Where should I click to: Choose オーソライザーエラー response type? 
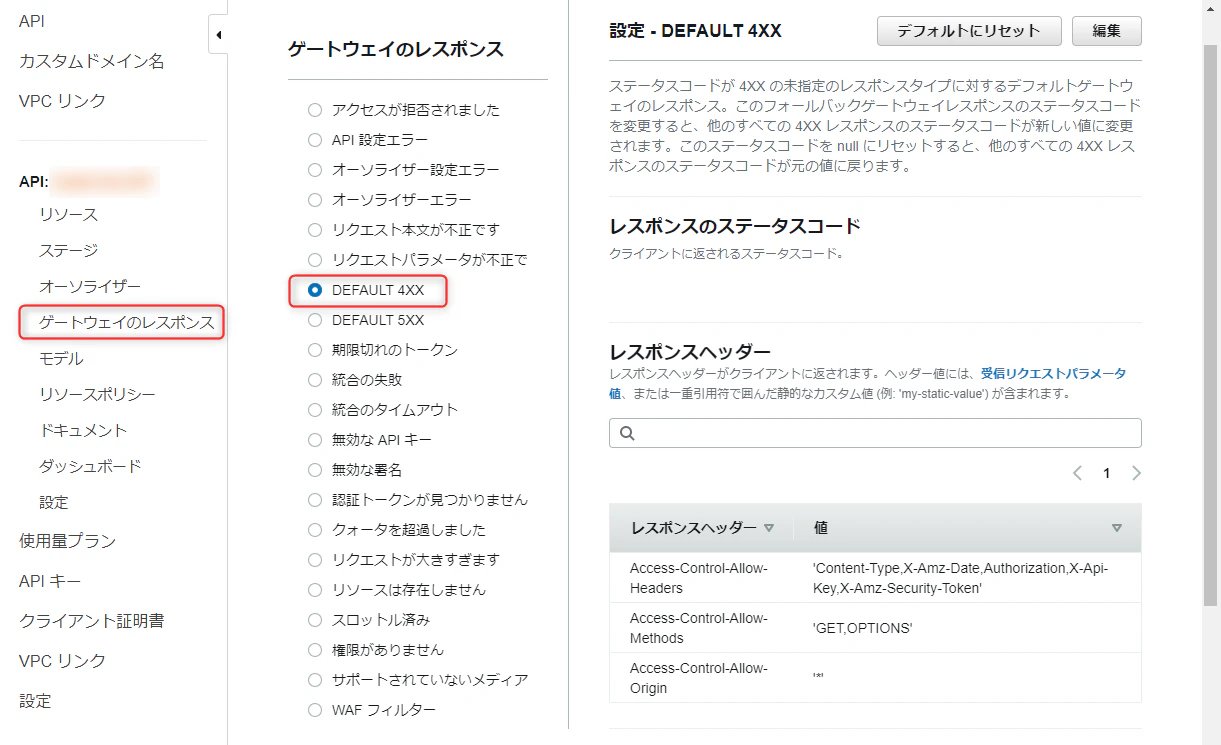coord(315,200)
